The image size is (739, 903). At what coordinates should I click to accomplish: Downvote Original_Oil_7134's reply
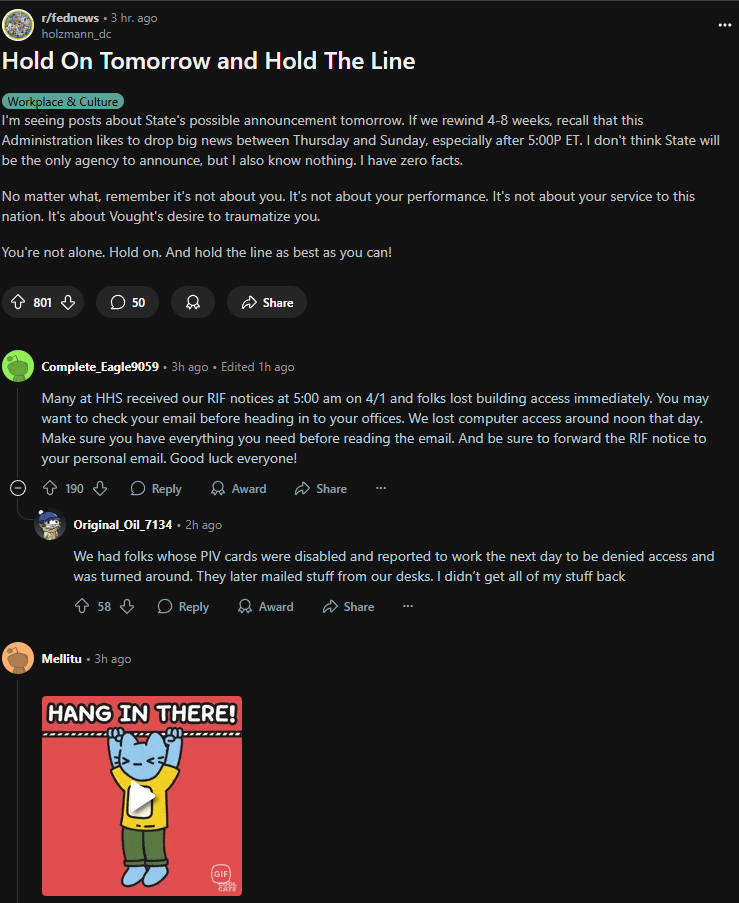pyautogui.click(x=127, y=606)
